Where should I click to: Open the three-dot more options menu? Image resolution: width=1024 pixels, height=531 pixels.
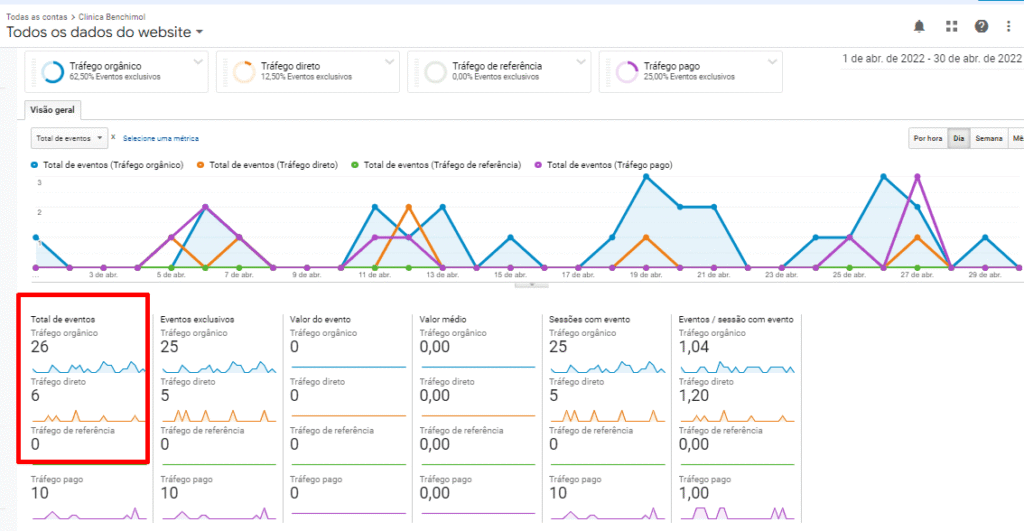click(x=1009, y=26)
